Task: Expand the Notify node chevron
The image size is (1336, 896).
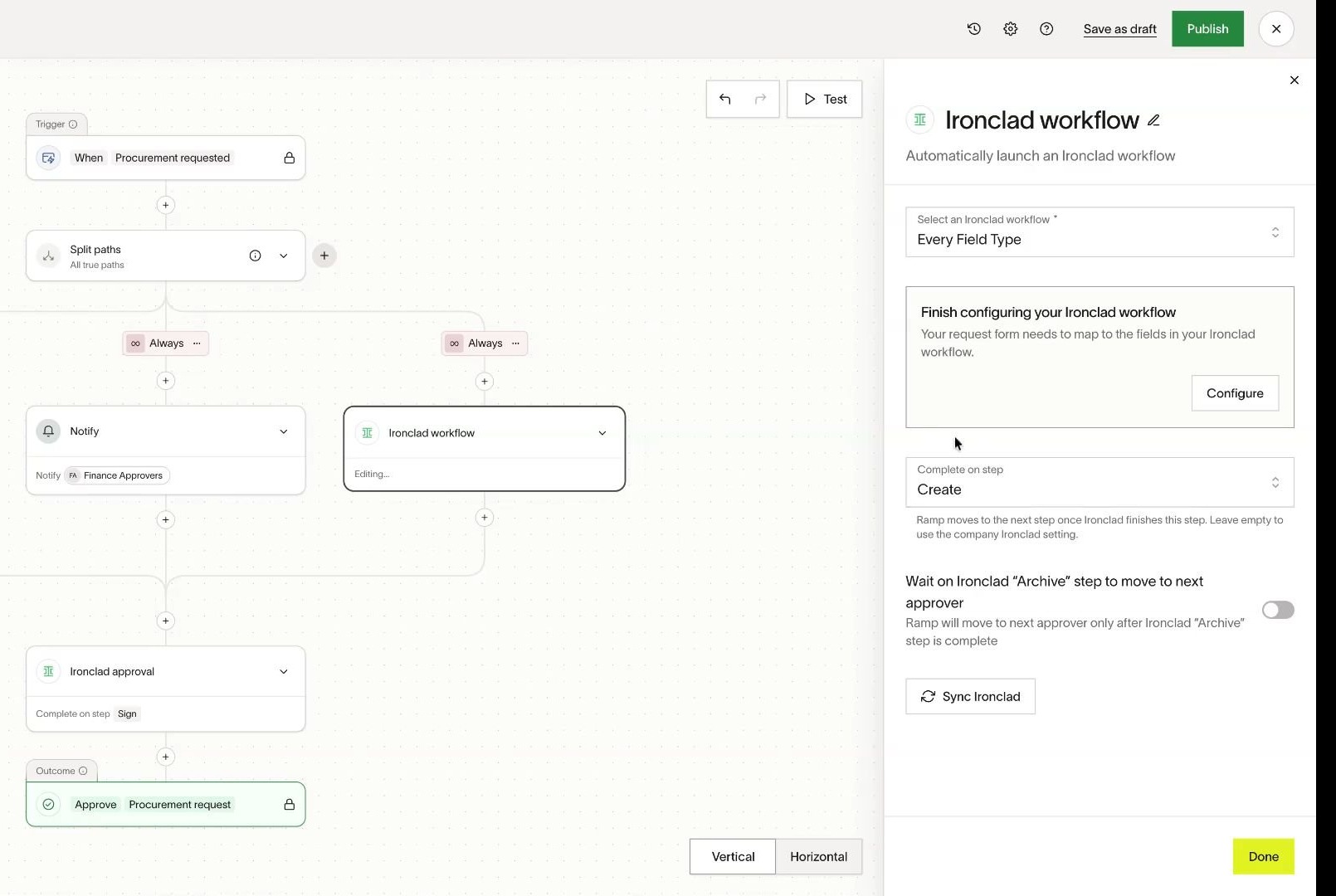Action: click(x=283, y=431)
